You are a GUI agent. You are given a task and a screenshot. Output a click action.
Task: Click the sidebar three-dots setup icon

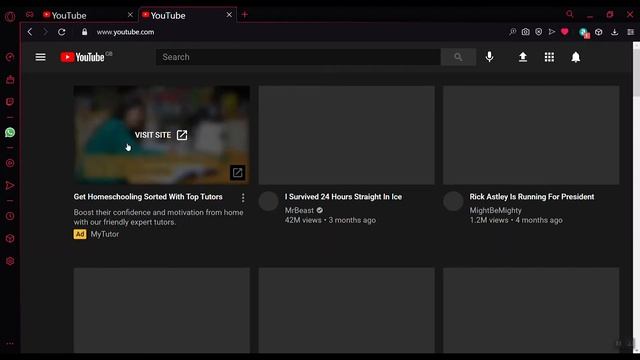click(10, 344)
